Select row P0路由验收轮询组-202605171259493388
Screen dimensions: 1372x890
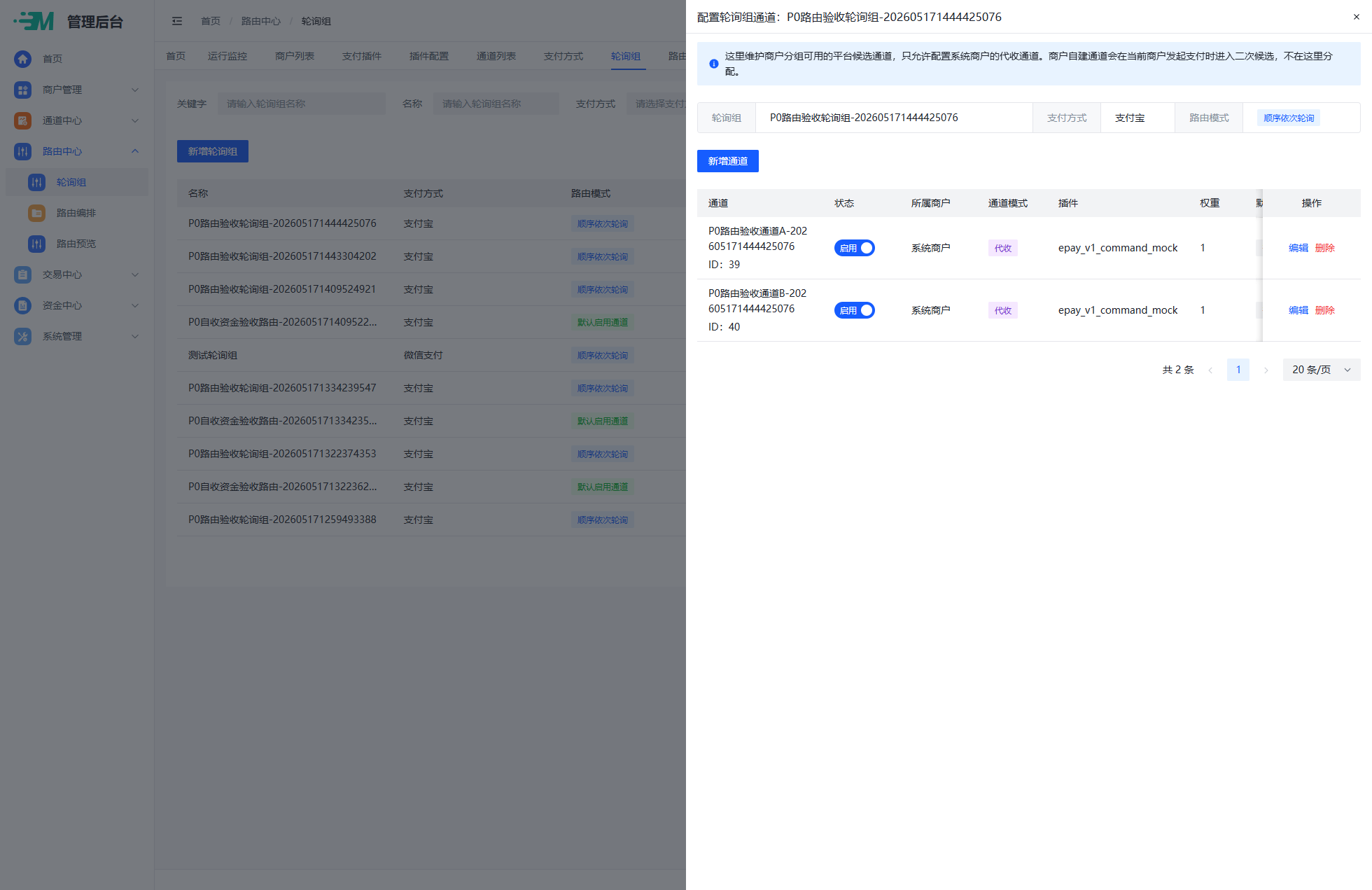(x=431, y=520)
